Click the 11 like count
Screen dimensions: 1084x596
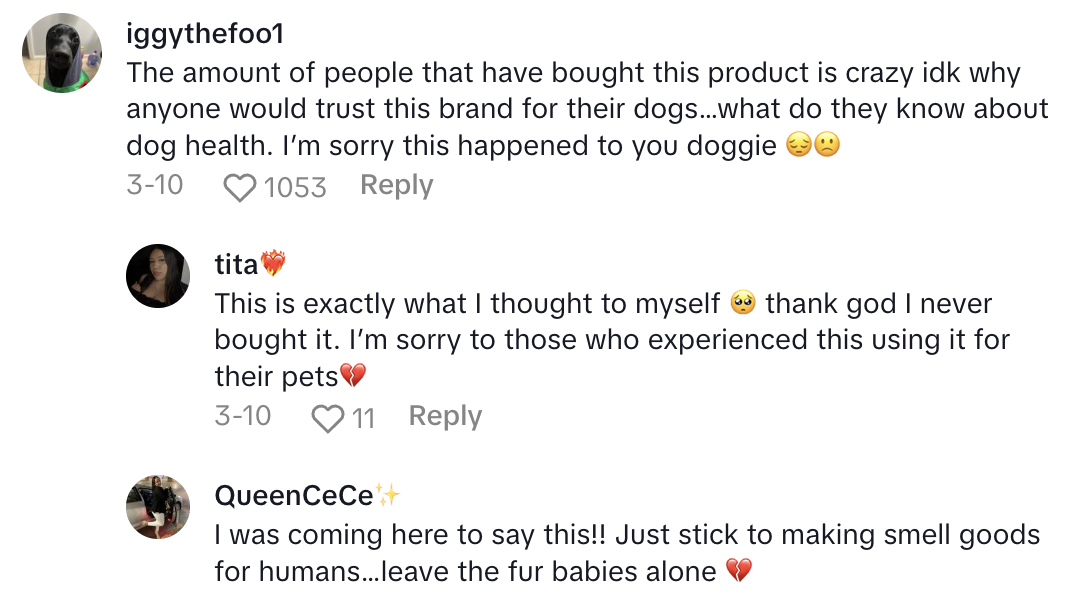[x=363, y=418]
